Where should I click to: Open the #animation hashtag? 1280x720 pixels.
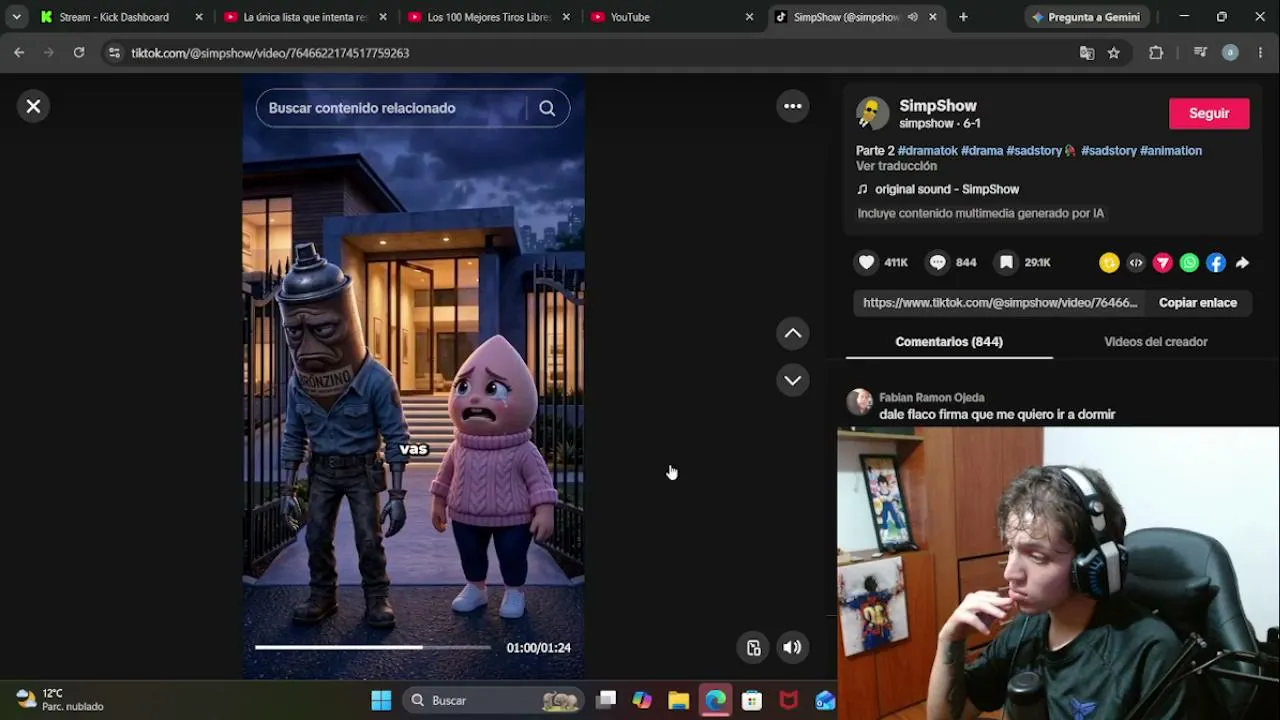1171,151
